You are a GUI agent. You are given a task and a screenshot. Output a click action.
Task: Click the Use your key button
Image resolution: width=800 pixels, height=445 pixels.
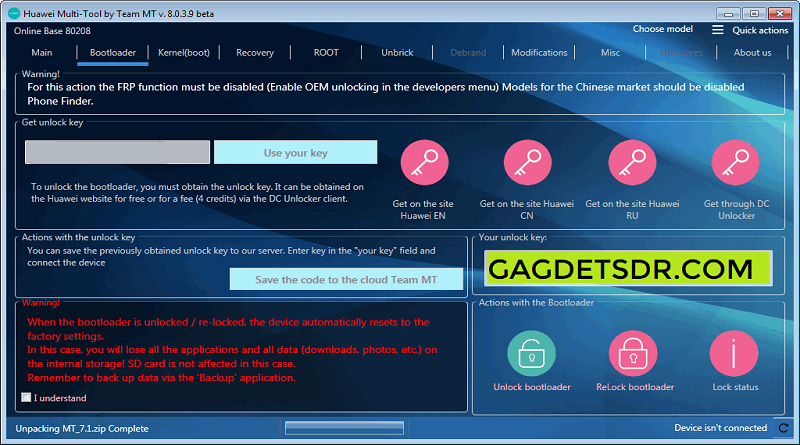[x=295, y=153]
